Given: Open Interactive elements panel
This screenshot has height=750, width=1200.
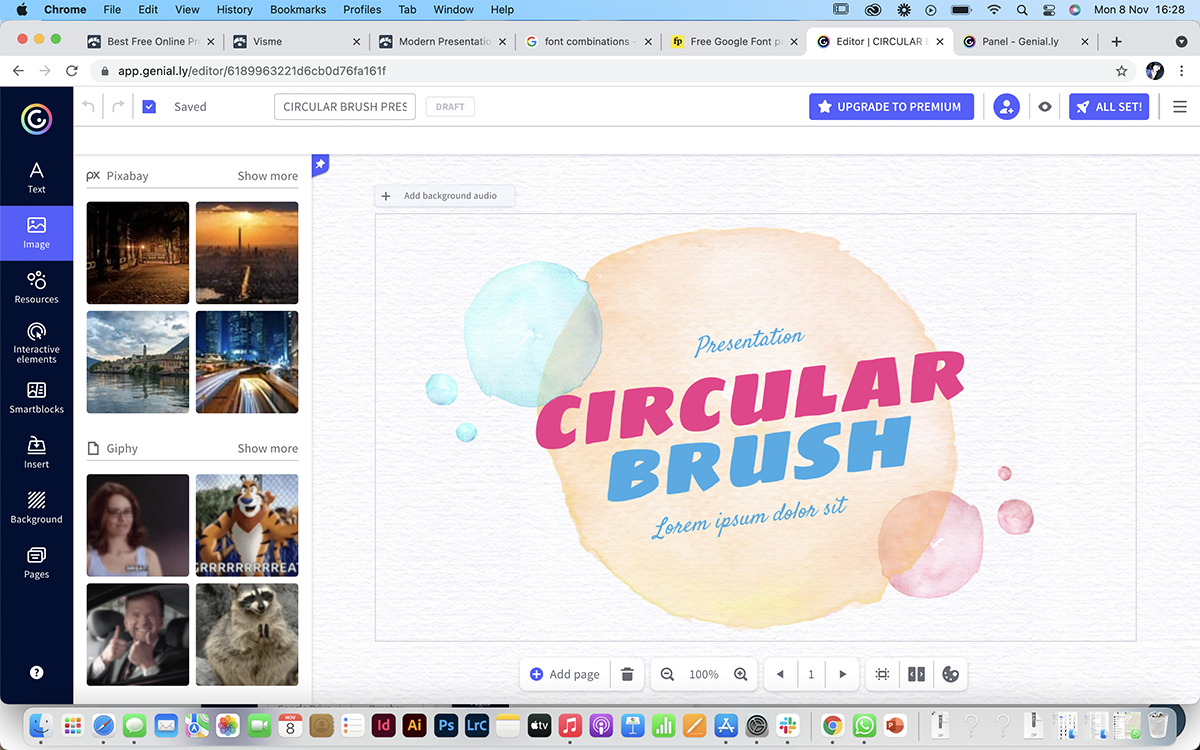Looking at the screenshot, I should [x=36, y=342].
